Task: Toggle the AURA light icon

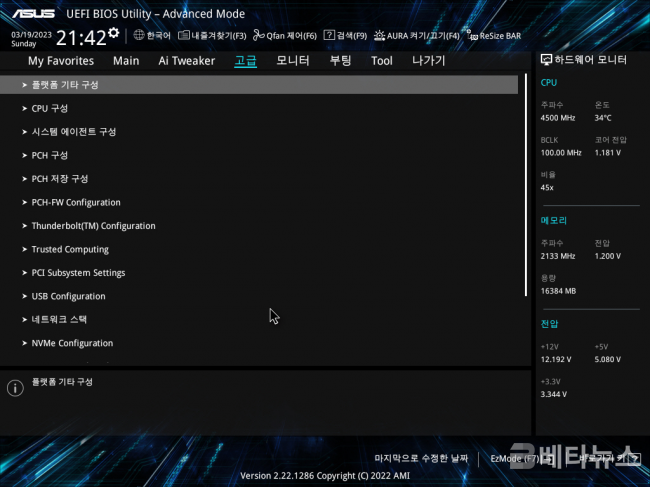Action: 379,35
